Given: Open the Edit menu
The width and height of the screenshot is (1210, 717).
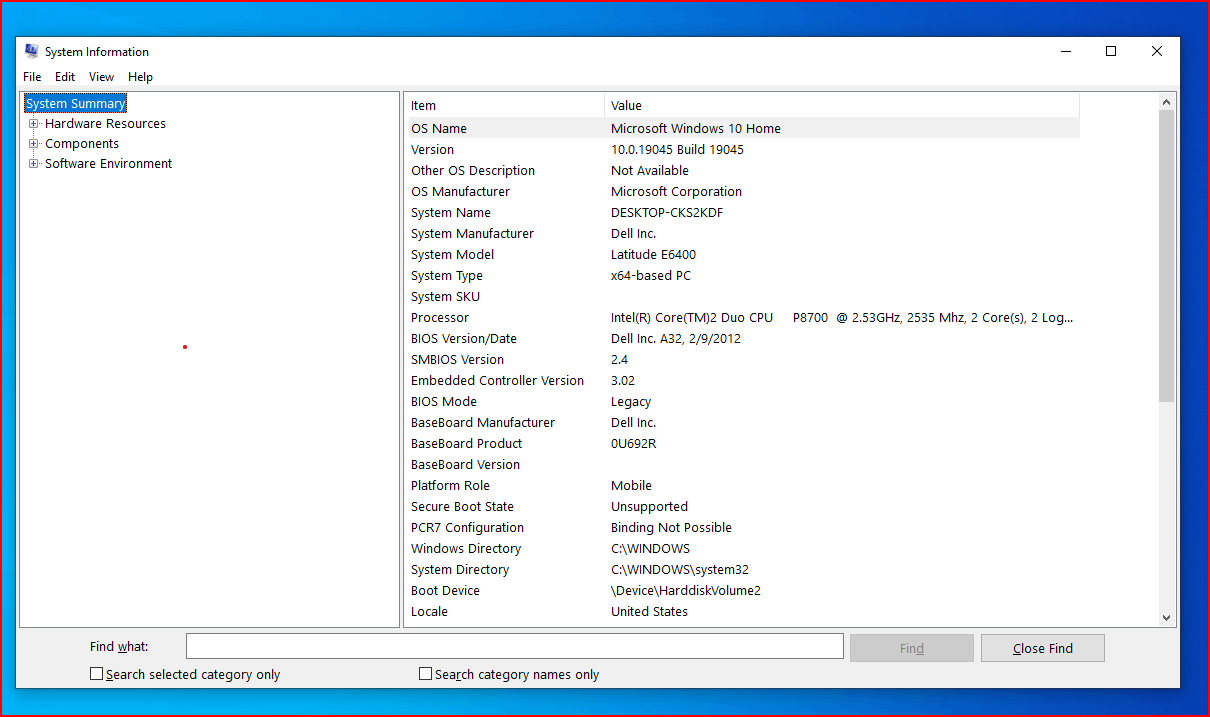Looking at the screenshot, I should point(64,76).
